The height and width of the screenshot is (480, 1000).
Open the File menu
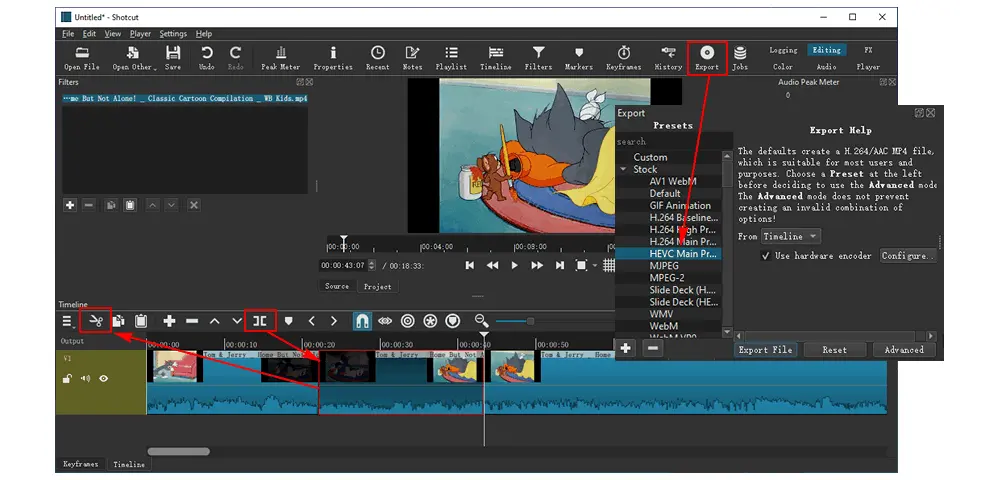click(68, 34)
